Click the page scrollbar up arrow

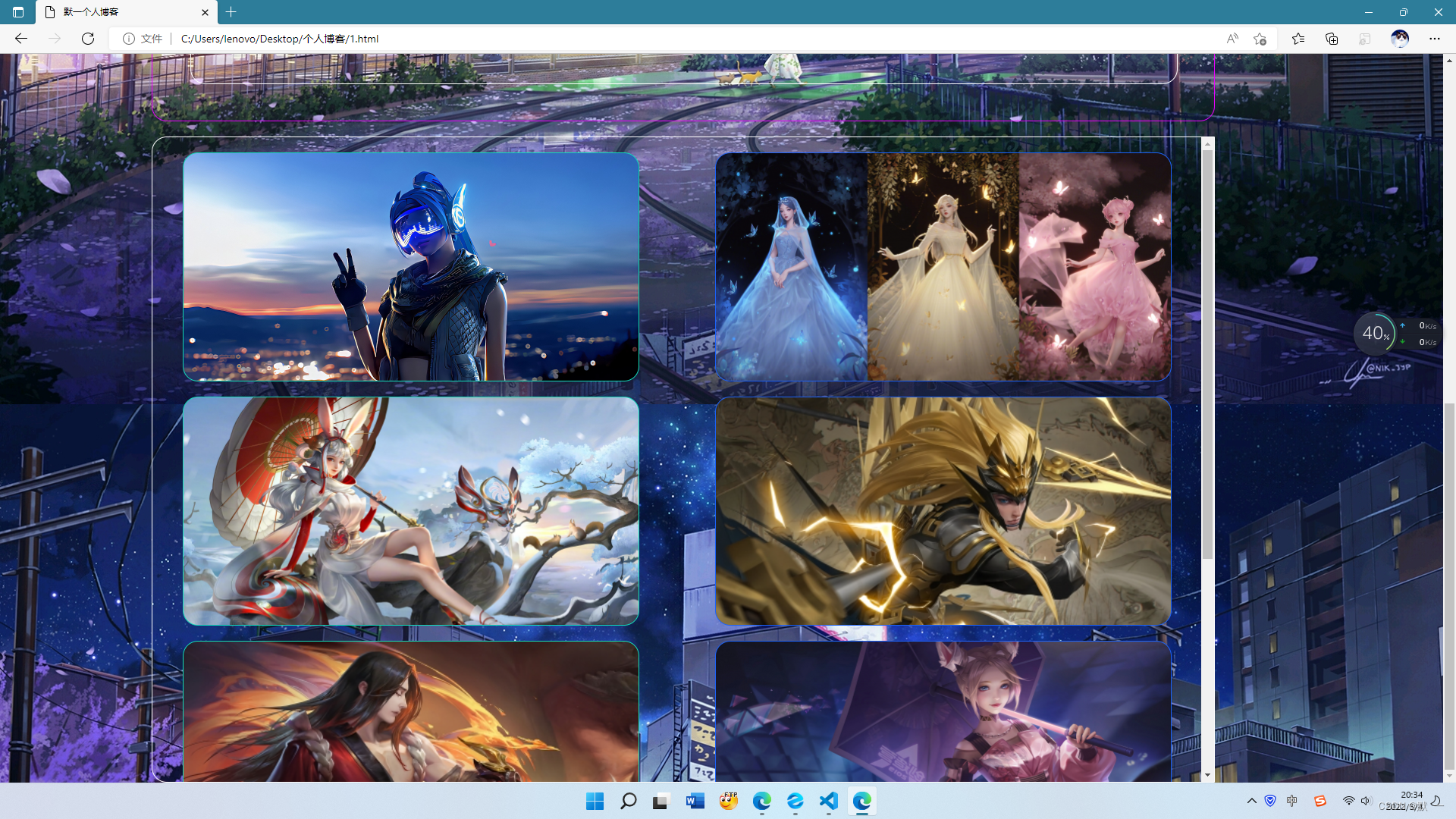point(1449,60)
